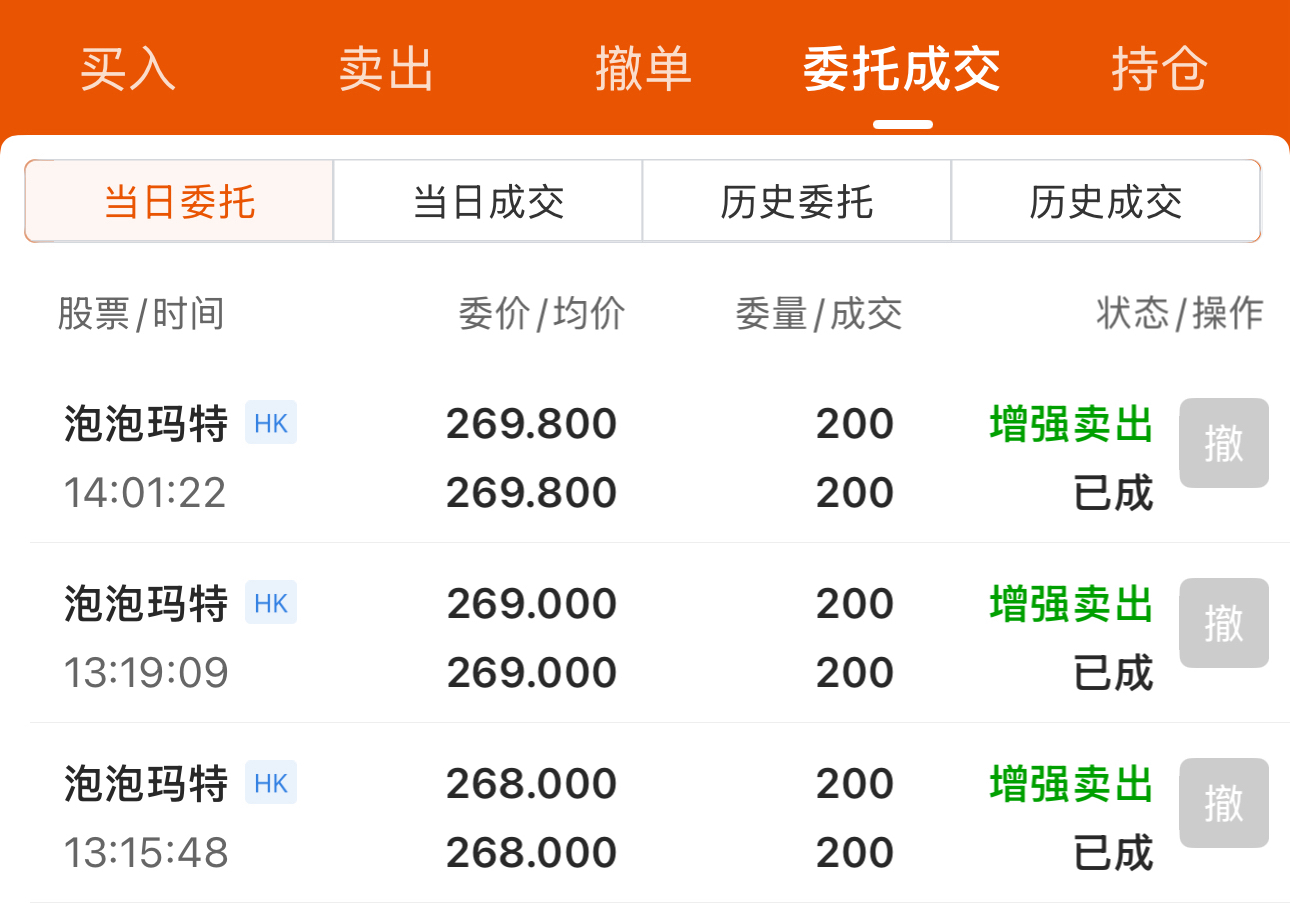Open the 撤单 tab
The image size is (1290, 904).
pos(643,69)
